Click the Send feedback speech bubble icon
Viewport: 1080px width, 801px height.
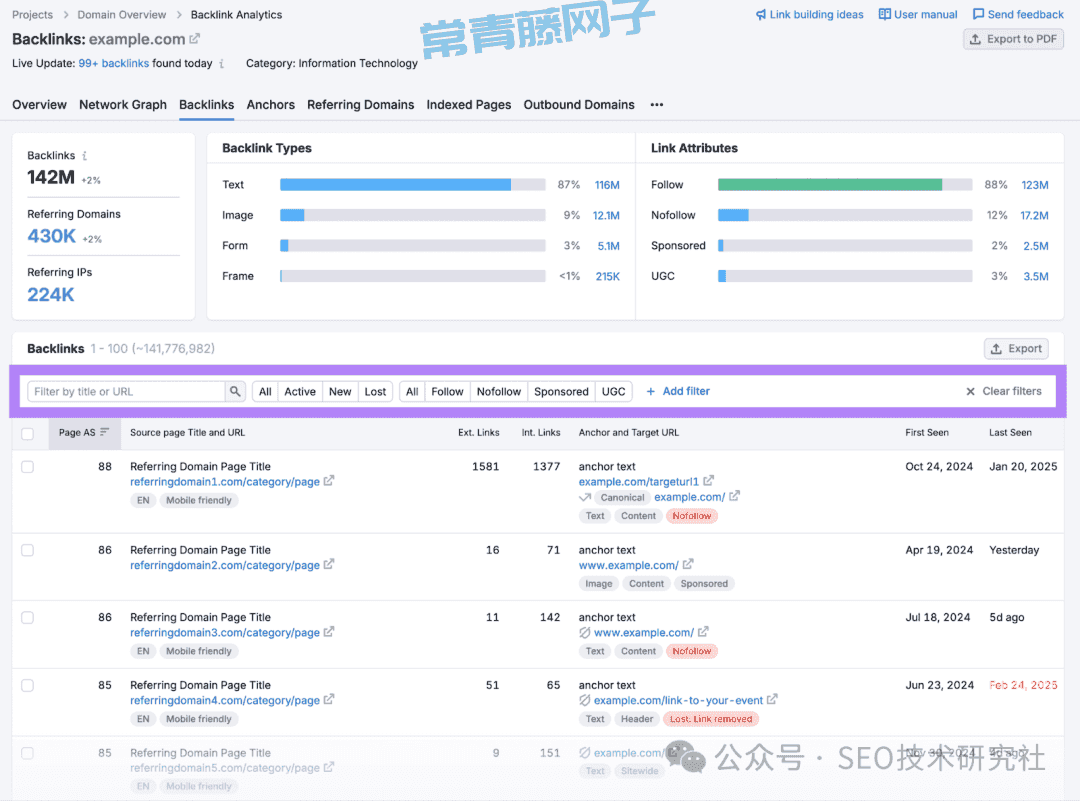pyautogui.click(x=977, y=14)
